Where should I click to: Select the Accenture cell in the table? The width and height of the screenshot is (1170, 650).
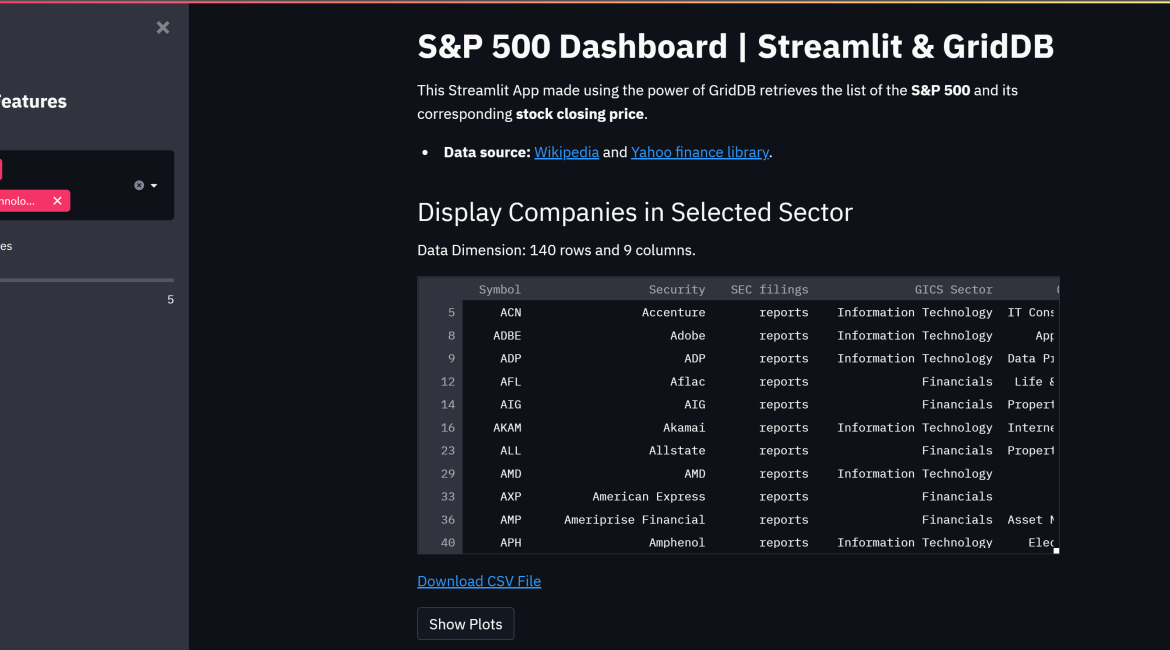673,312
